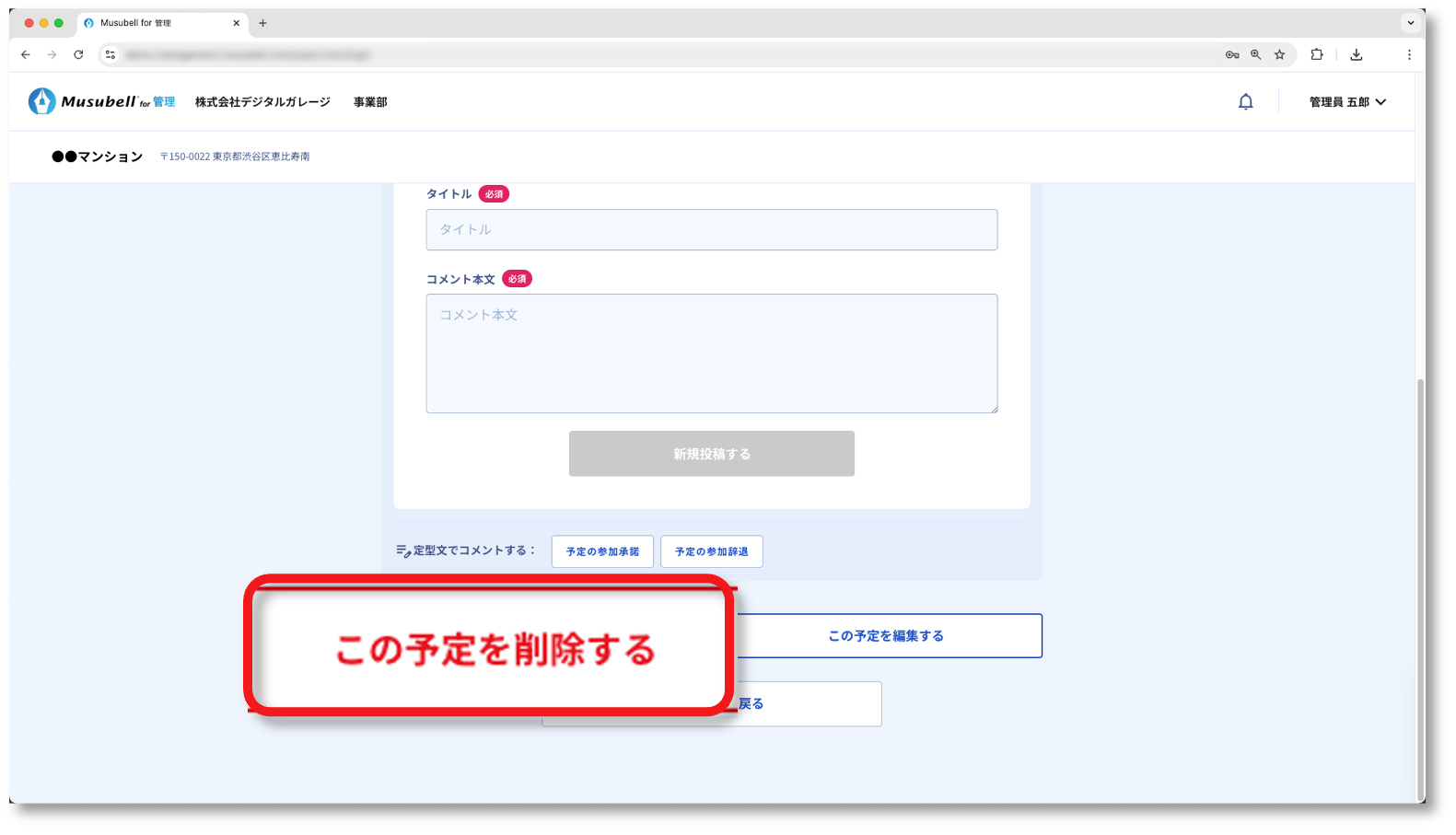Image resolution: width=1456 pixels, height=835 pixels.
Task: Click the 予定の参加辞退 template button
Action: (x=711, y=551)
